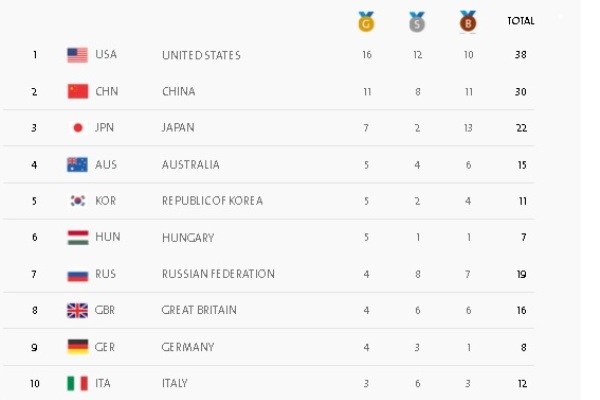Click the Italy flag icon

click(78, 383)
